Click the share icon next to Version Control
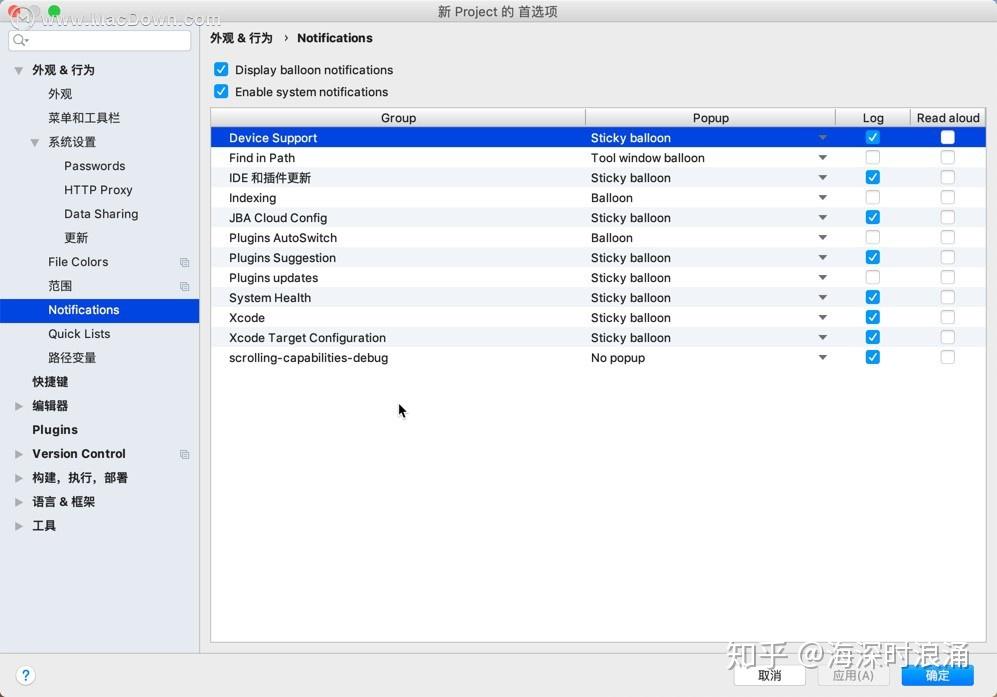997x697 pixels. (x=184, y=454)
